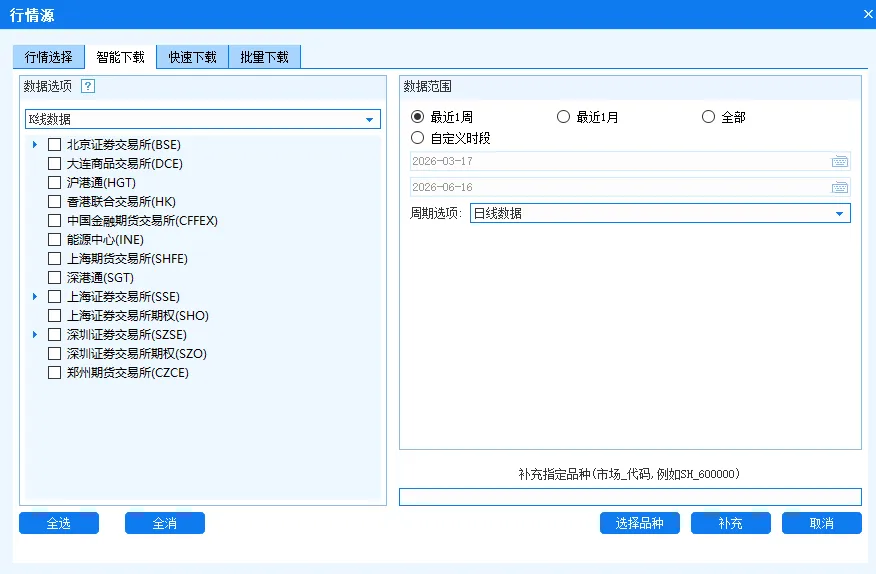
Task: Tick 大连商品交易所(DCE) checkbox
Action: click(x=54, y=164)
